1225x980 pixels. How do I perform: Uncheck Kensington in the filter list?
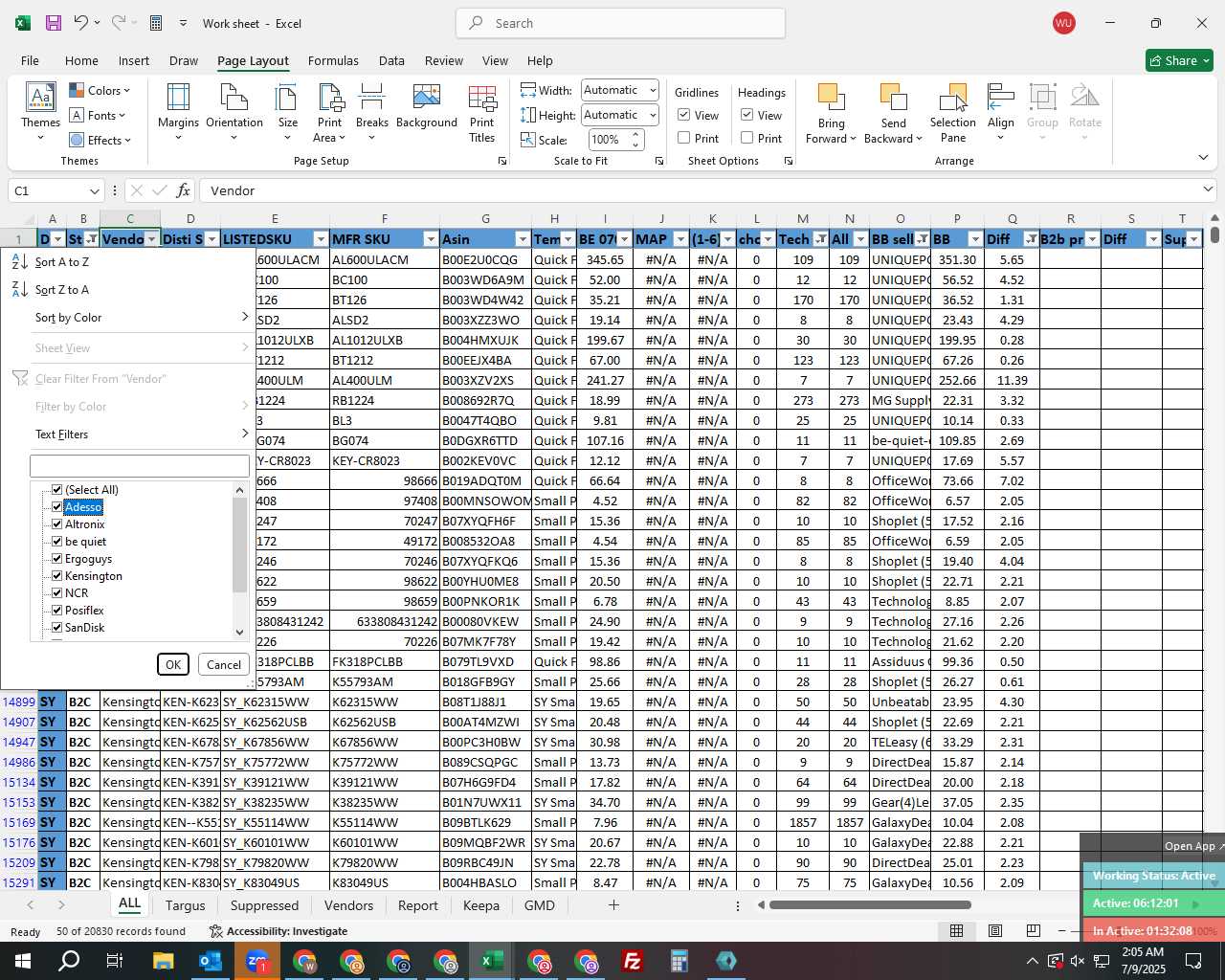click(57, 576)
